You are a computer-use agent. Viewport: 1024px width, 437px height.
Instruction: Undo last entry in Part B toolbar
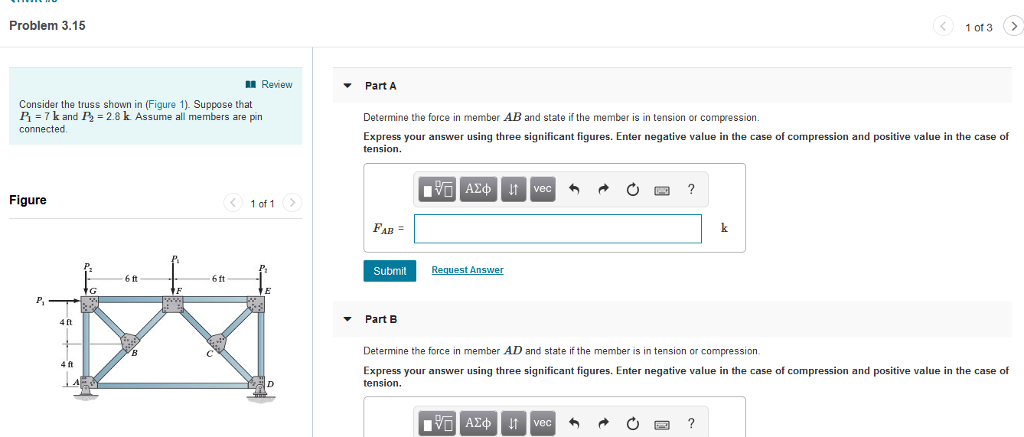click(x=575, y=424)
